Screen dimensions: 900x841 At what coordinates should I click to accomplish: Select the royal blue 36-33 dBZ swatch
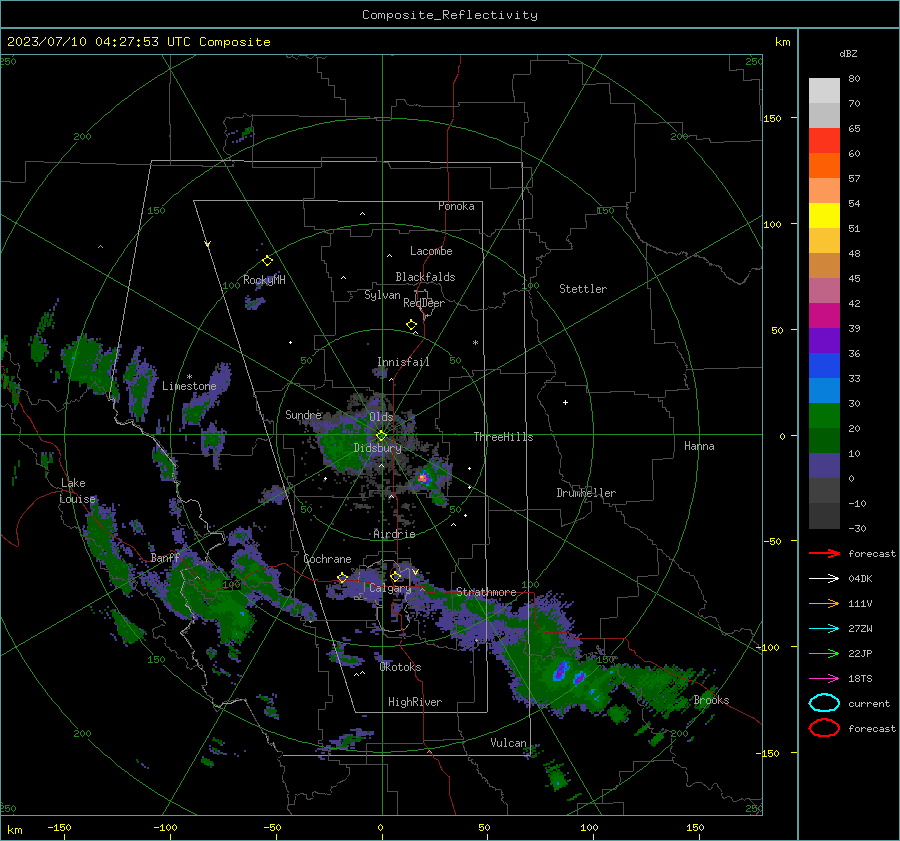(824, 365)
